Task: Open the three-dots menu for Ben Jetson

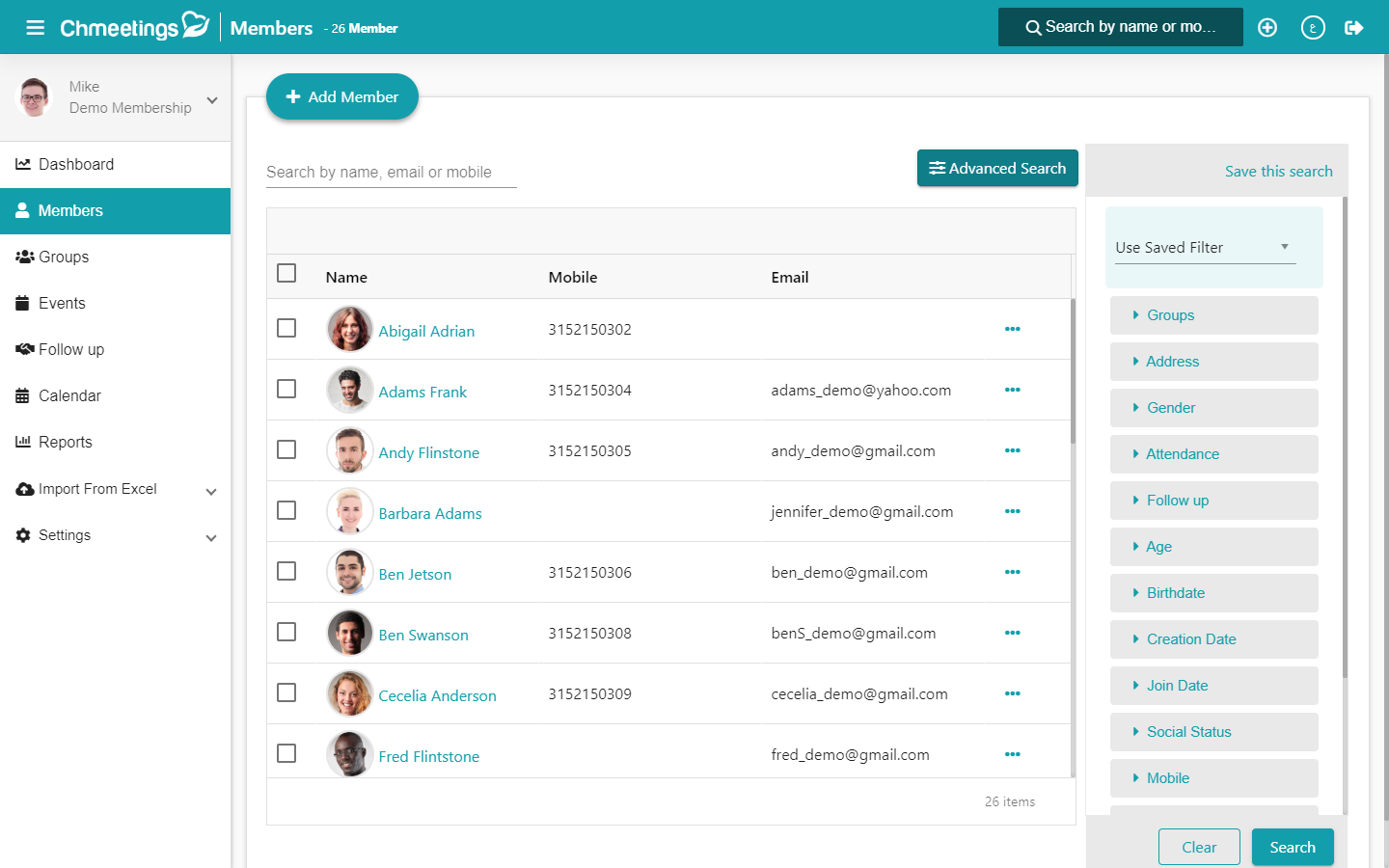Action: click(1012, 572)
